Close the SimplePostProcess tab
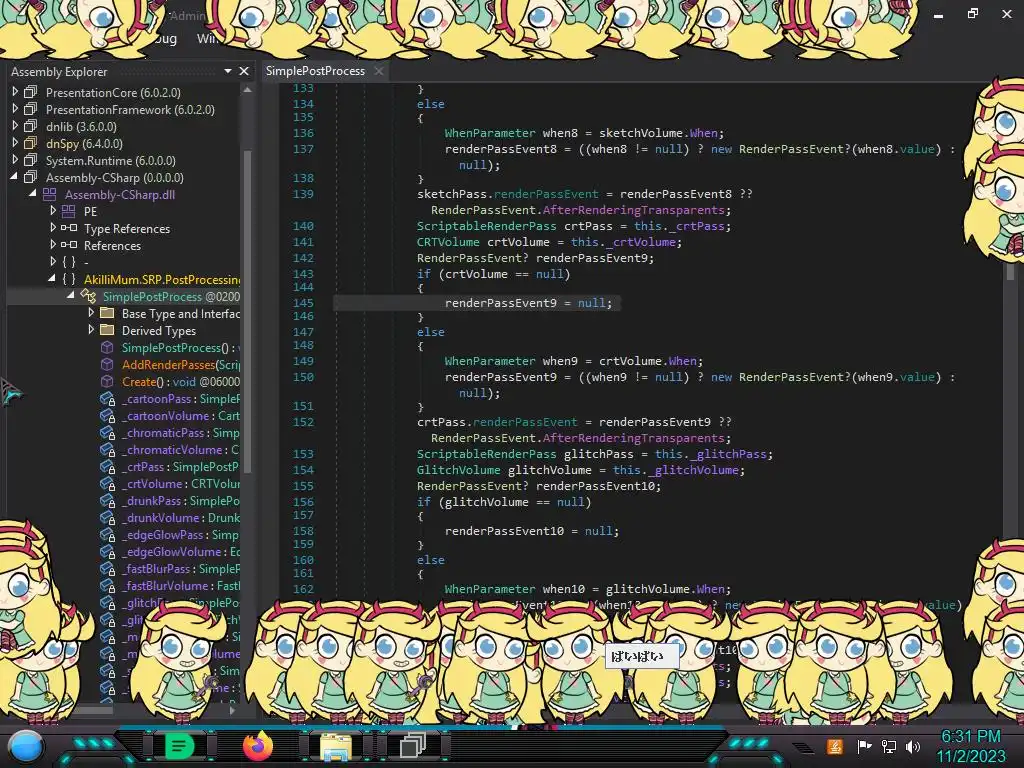1024x768 pixels. (x=379, y=71)
